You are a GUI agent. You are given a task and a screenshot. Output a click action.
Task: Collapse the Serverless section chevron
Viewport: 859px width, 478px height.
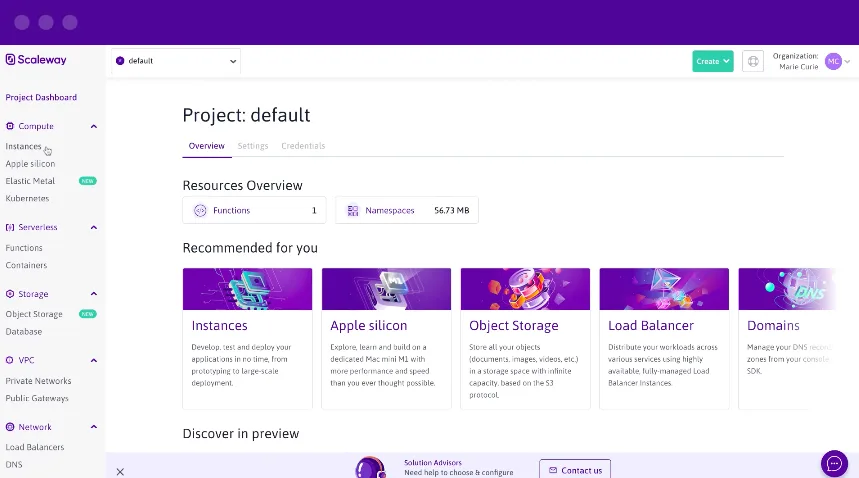[x=94, y=227]
